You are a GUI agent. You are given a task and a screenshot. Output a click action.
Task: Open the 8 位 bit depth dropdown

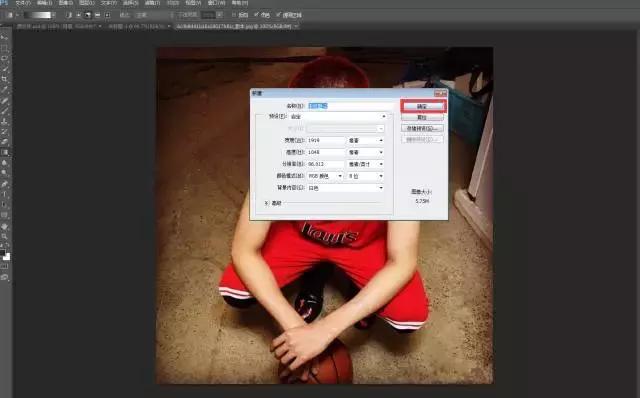(x=366, y=176)
